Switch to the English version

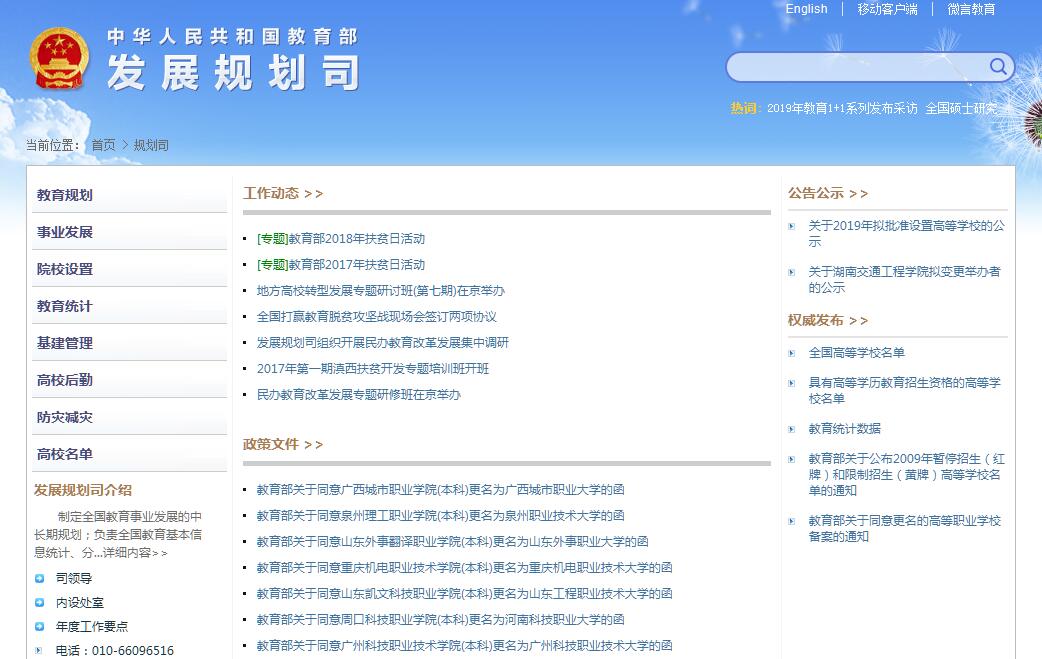click(x=806, y=9)
